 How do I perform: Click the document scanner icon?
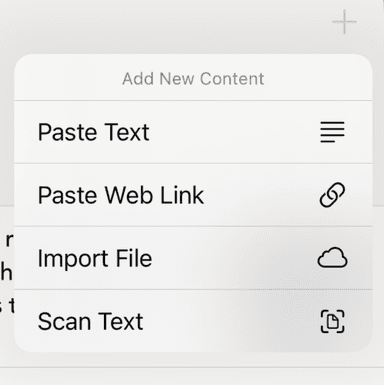click(x=332, y=321)
